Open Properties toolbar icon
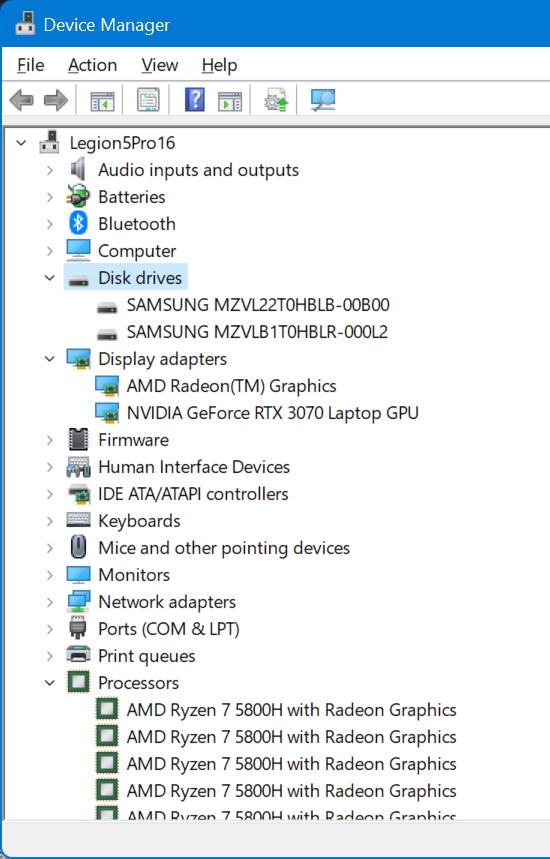Image resolution: width=550 pixels, height=859 pixels. [x=148, y=100]
